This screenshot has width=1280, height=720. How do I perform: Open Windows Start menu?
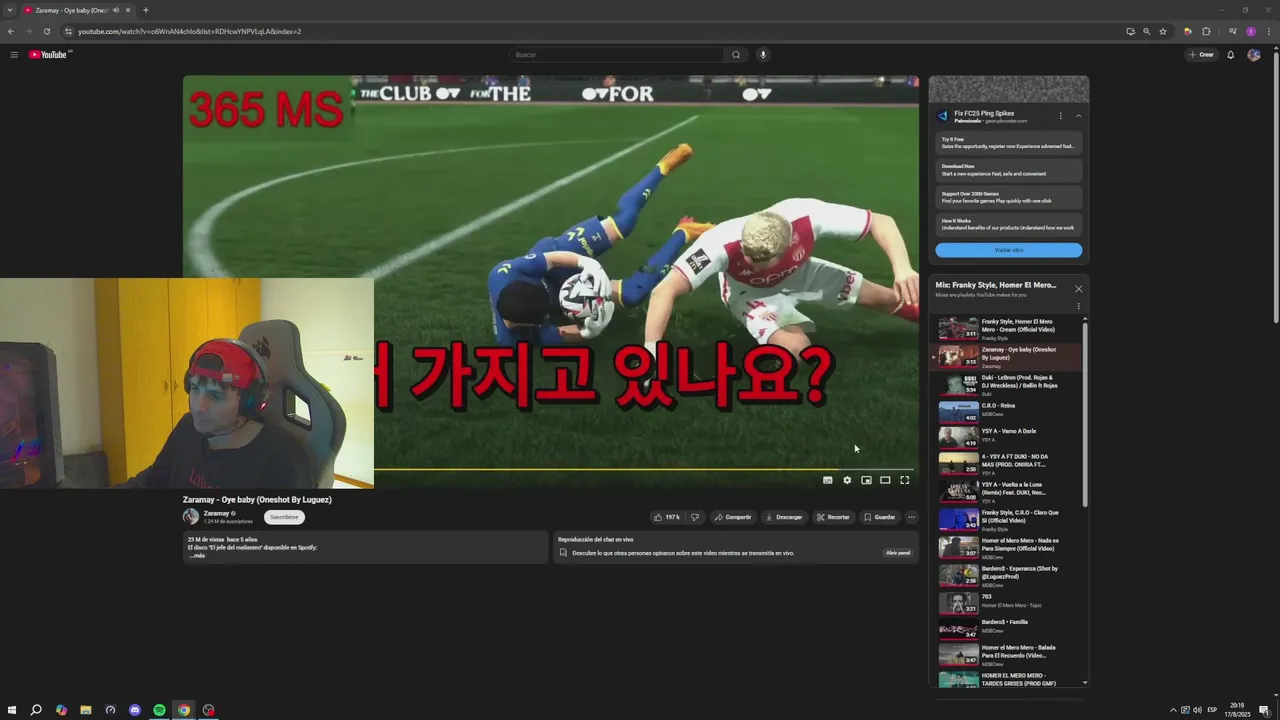tap(12, 710)
